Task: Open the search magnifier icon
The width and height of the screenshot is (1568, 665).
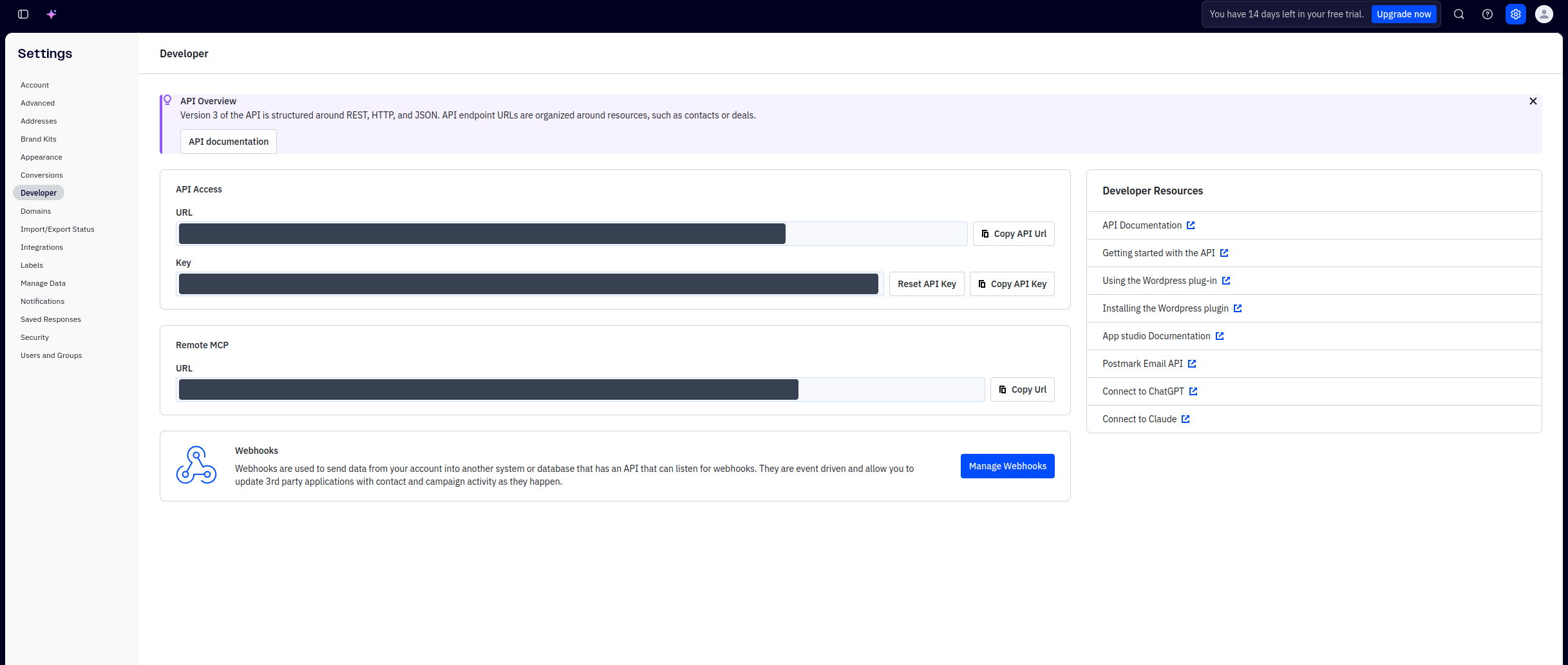Action: click(x=1459, y=14)
